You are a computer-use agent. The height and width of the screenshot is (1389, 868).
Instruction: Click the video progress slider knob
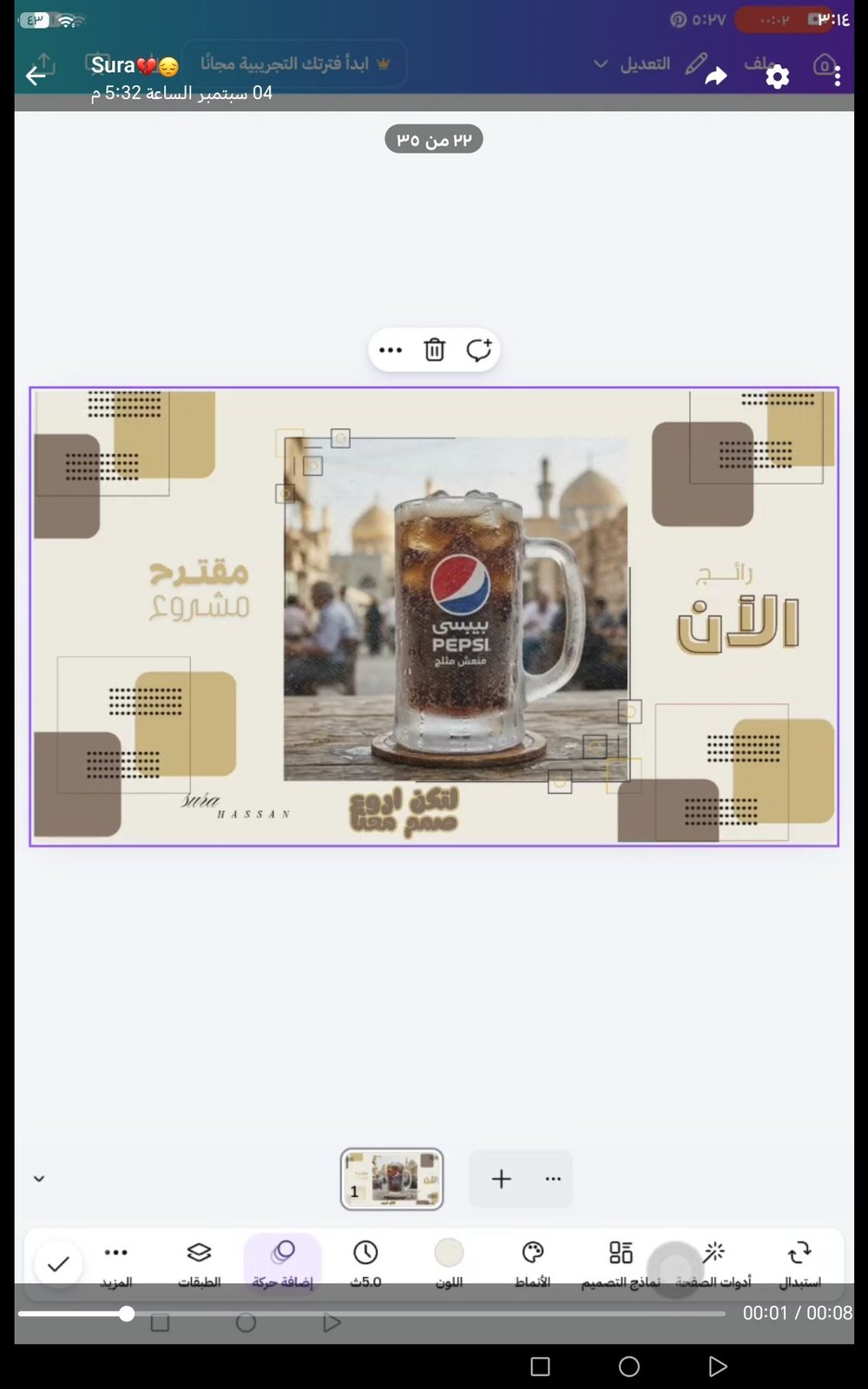coord(127,1313)
